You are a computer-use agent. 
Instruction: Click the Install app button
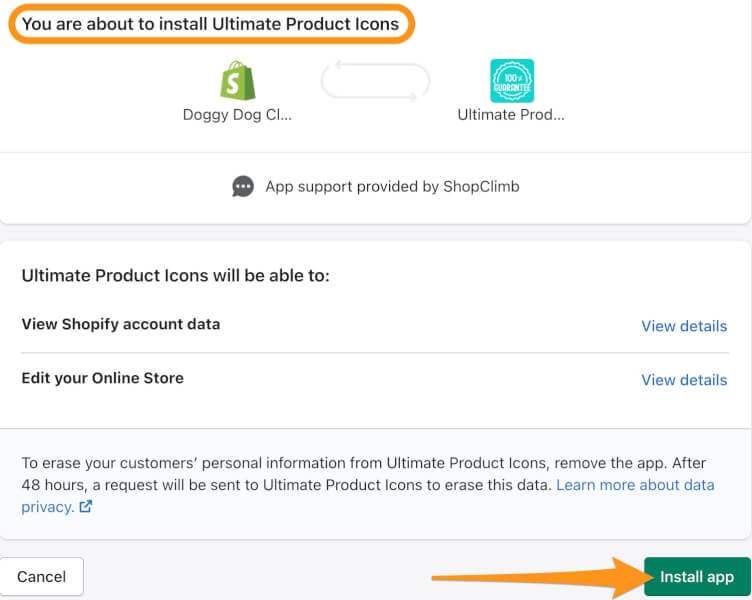pos(697,576)
